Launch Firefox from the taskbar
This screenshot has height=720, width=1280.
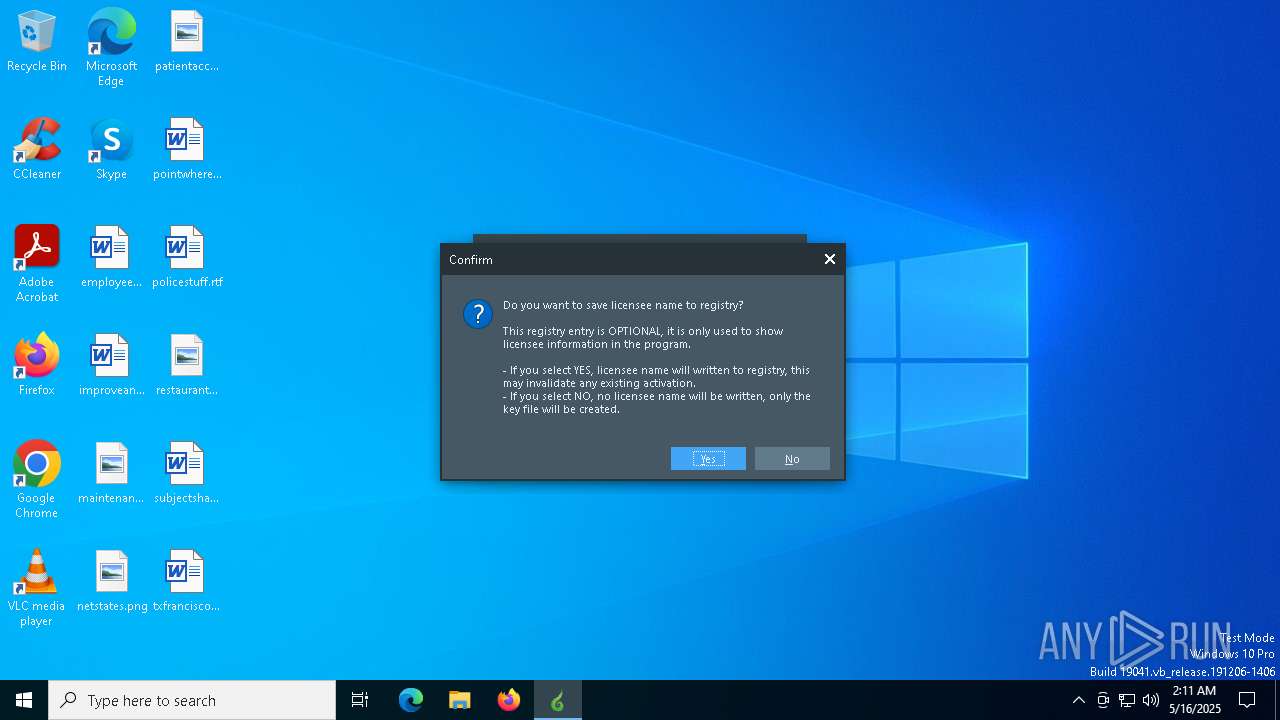(x=509, y=700)
